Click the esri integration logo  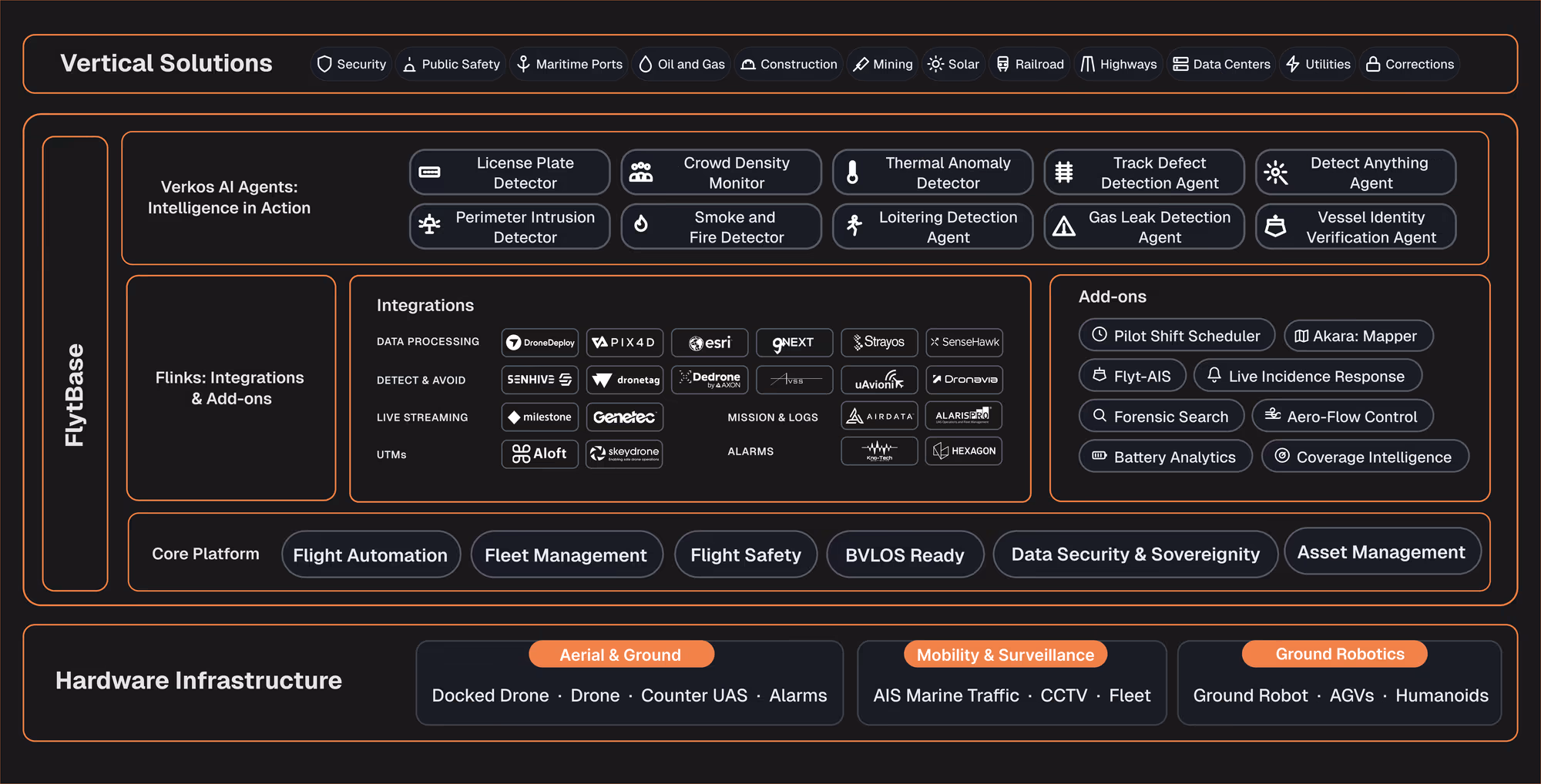point(710,343)
